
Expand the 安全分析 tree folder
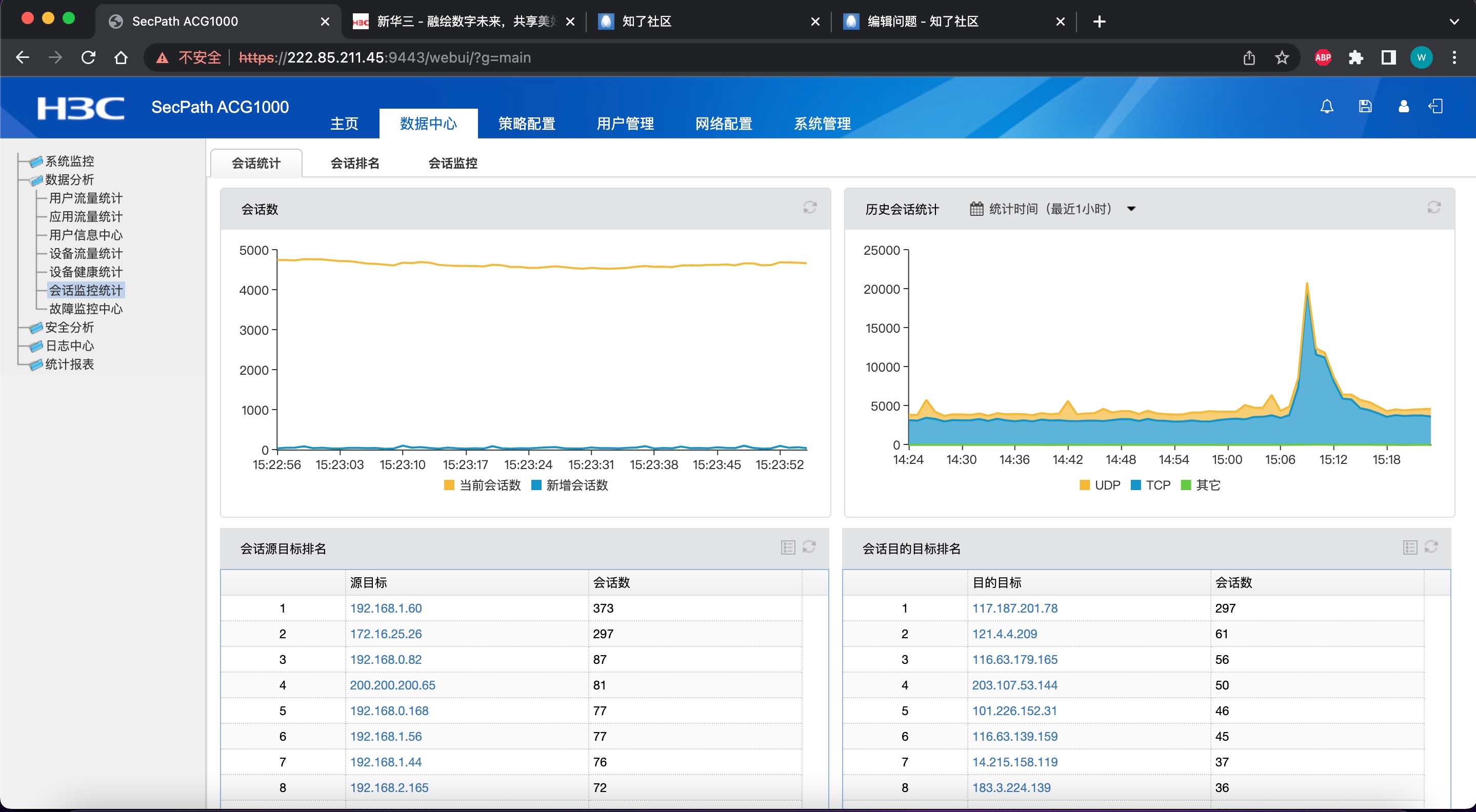69,328
